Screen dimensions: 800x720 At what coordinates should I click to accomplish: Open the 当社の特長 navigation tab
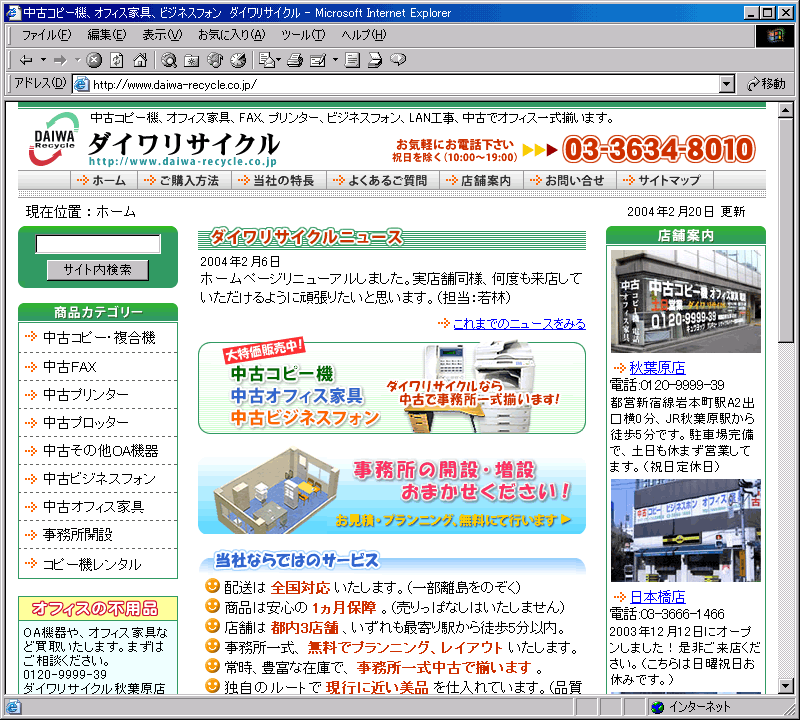(279, 180)
